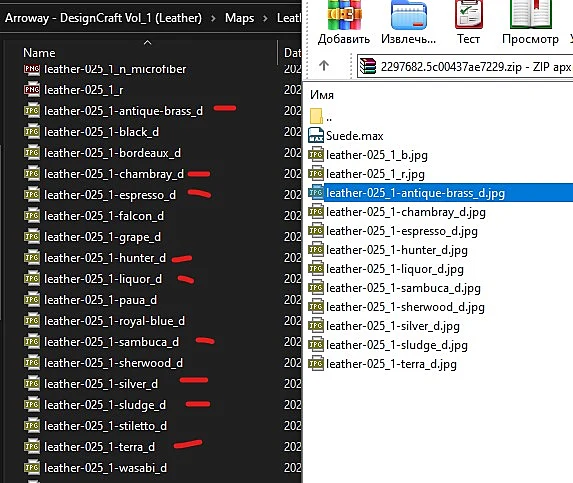Expand the breadcrumb chevron after Maps

click(x=265, y=18)
